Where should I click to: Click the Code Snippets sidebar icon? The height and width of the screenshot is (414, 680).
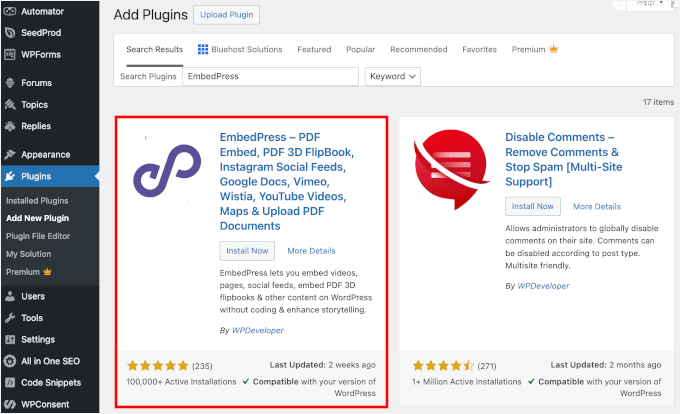(10, 383)
